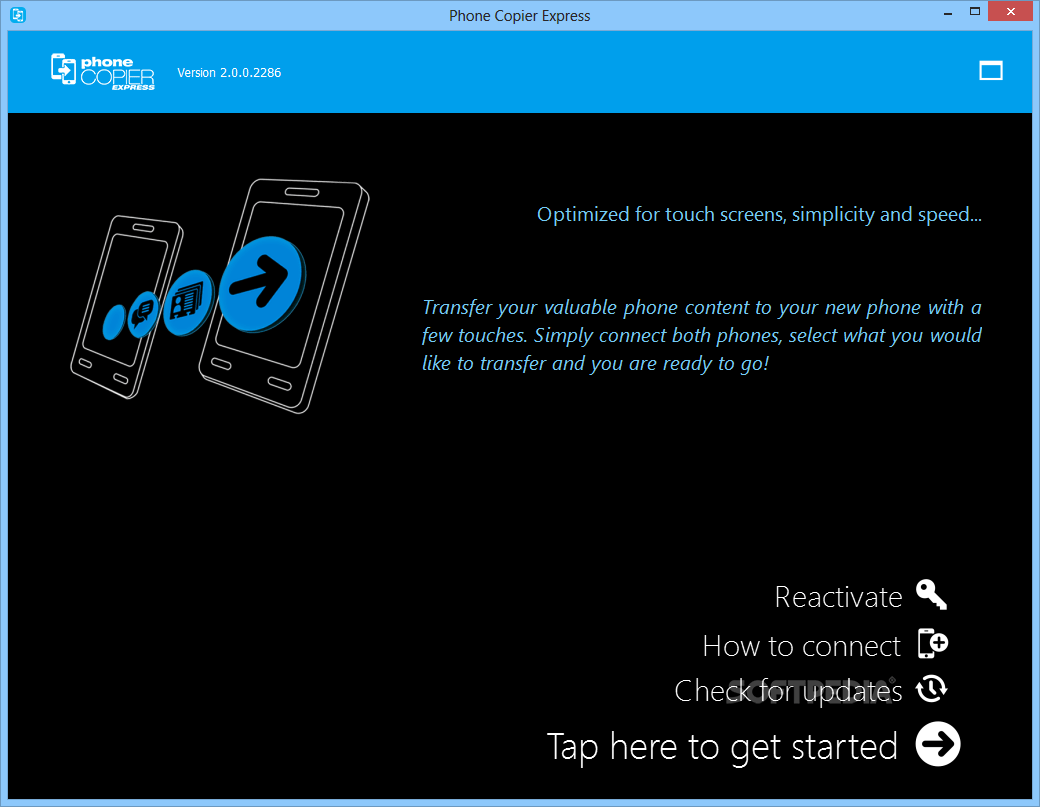
Task: Click the Version 2.0.0.2286 text
Action: pyautogui.click(x=229, y=72)
